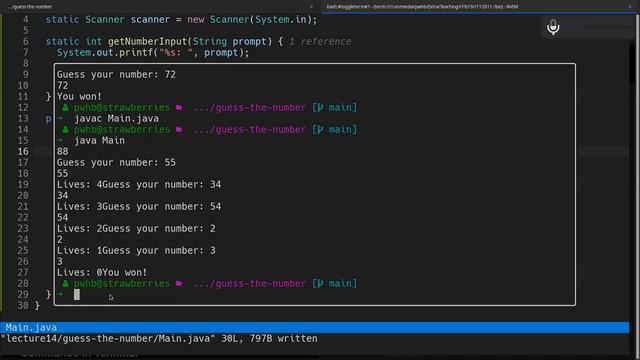The width and height of the screenshot is (640, 360).
Task: Click the "Lives: 3Guess your number: 54" line
Action: 139,207
